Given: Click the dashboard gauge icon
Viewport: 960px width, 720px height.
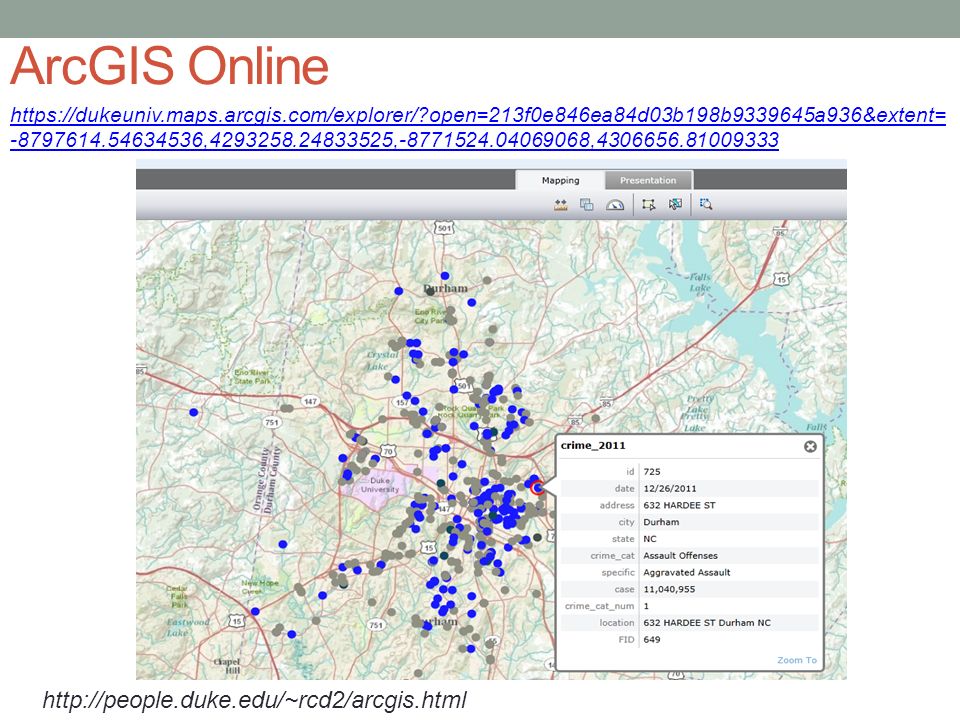Looking at the screenshot, I should 615,205.
